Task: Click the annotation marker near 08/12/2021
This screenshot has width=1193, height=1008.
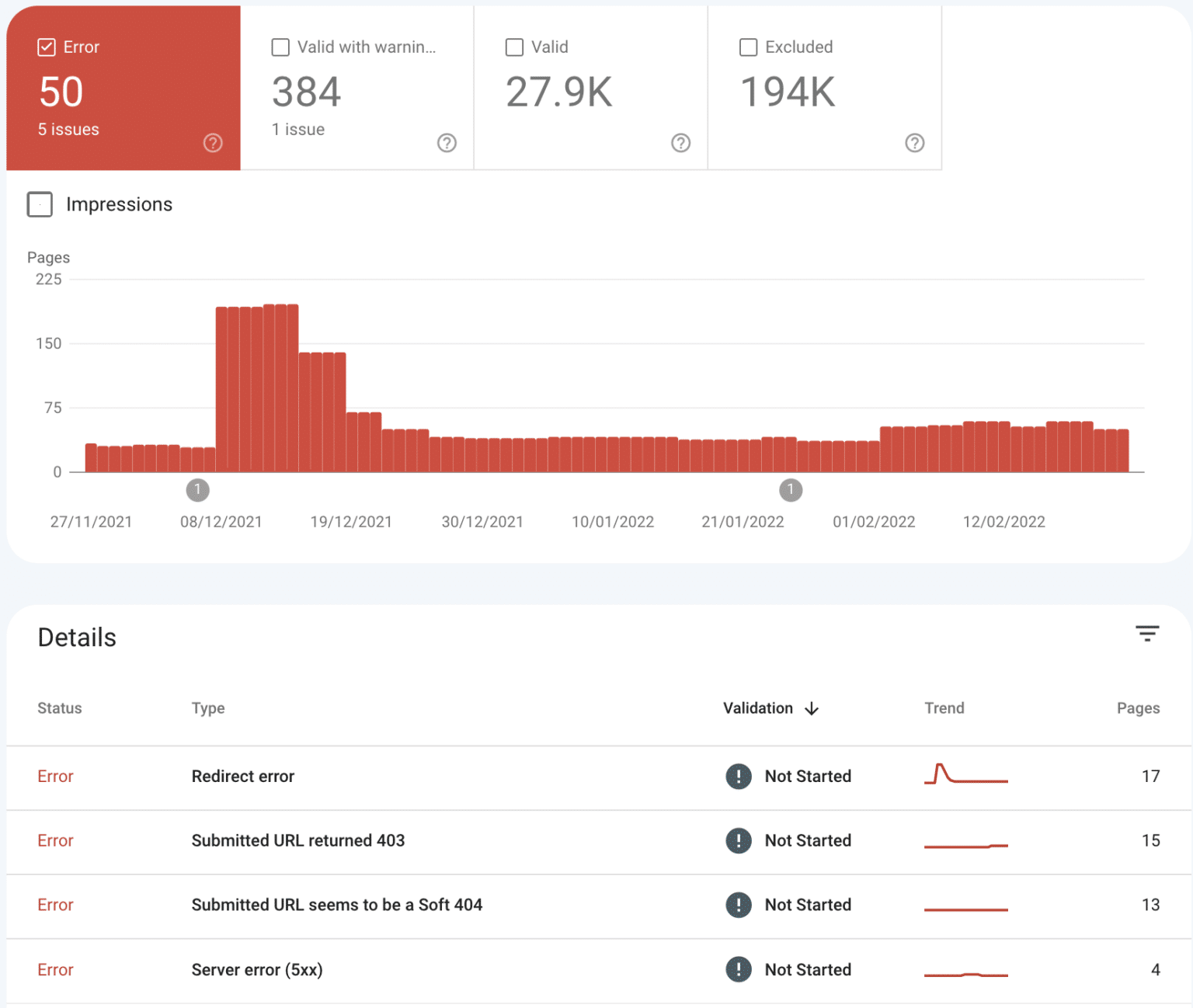Action: [197, 490]
